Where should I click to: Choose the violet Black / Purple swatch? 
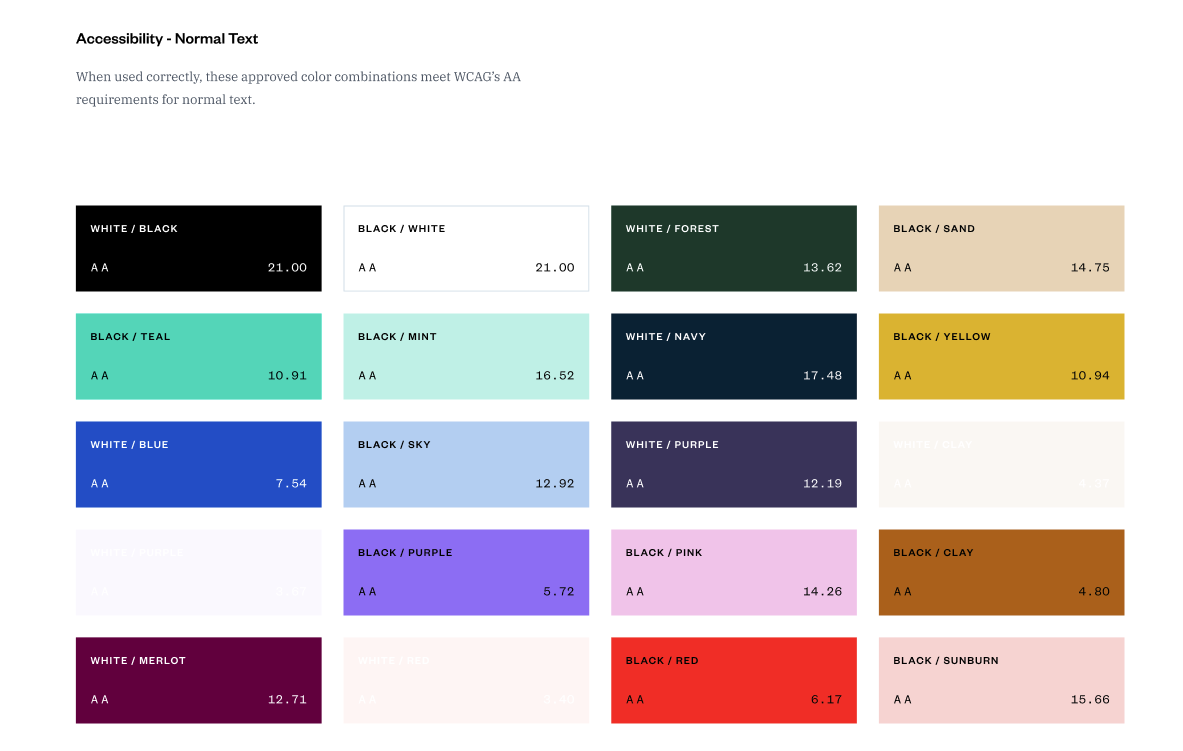[466, 572]
